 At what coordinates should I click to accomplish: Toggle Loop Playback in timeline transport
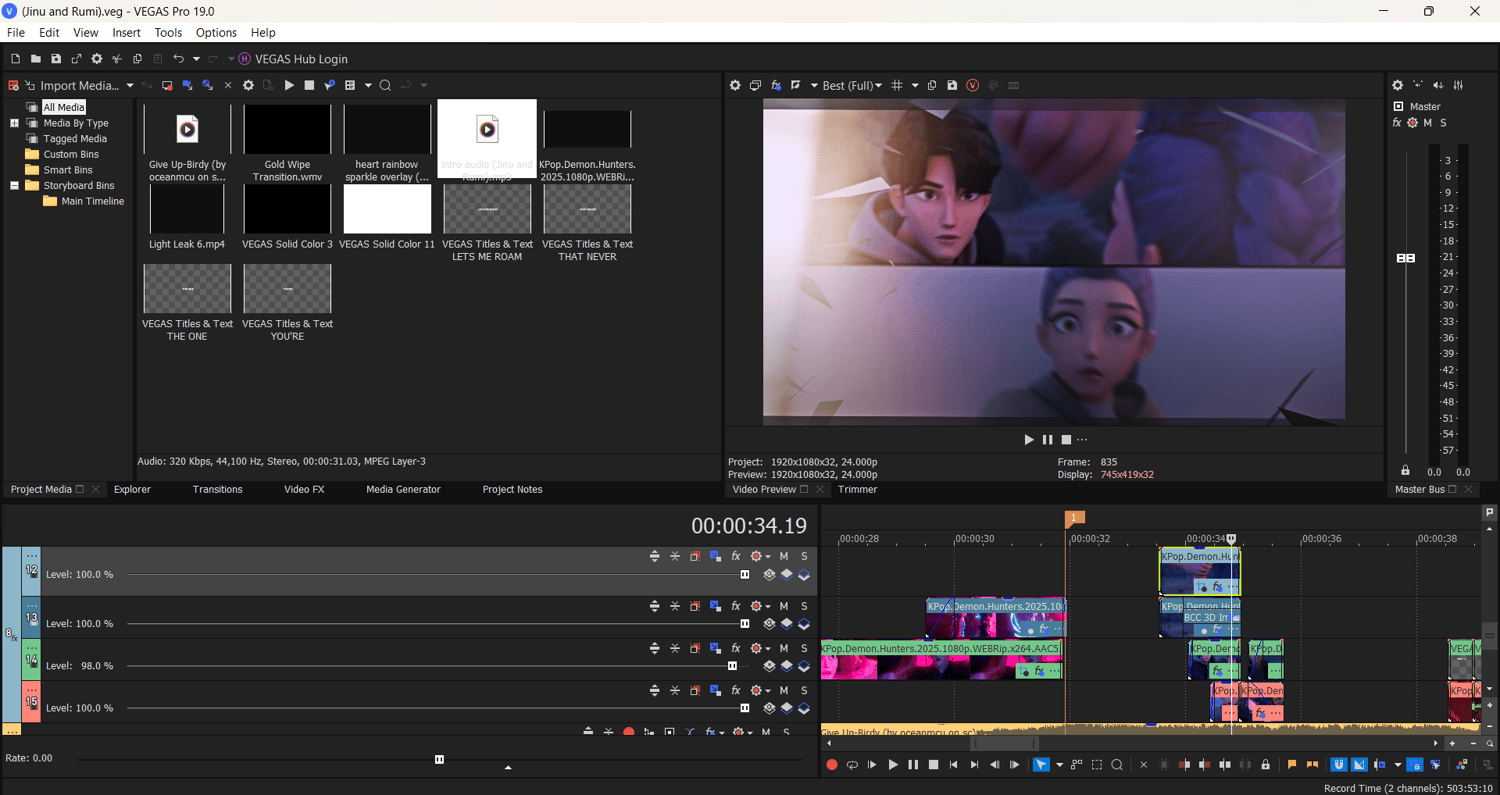pos(852,765)
